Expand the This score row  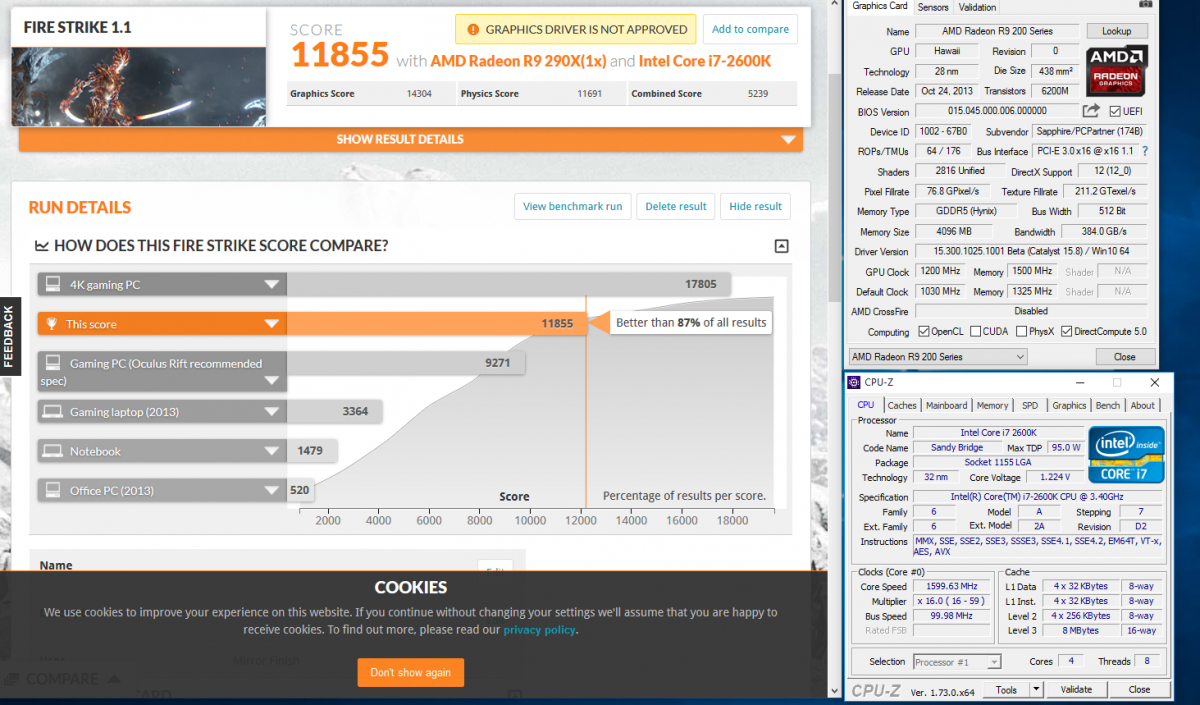pos(271,323)
